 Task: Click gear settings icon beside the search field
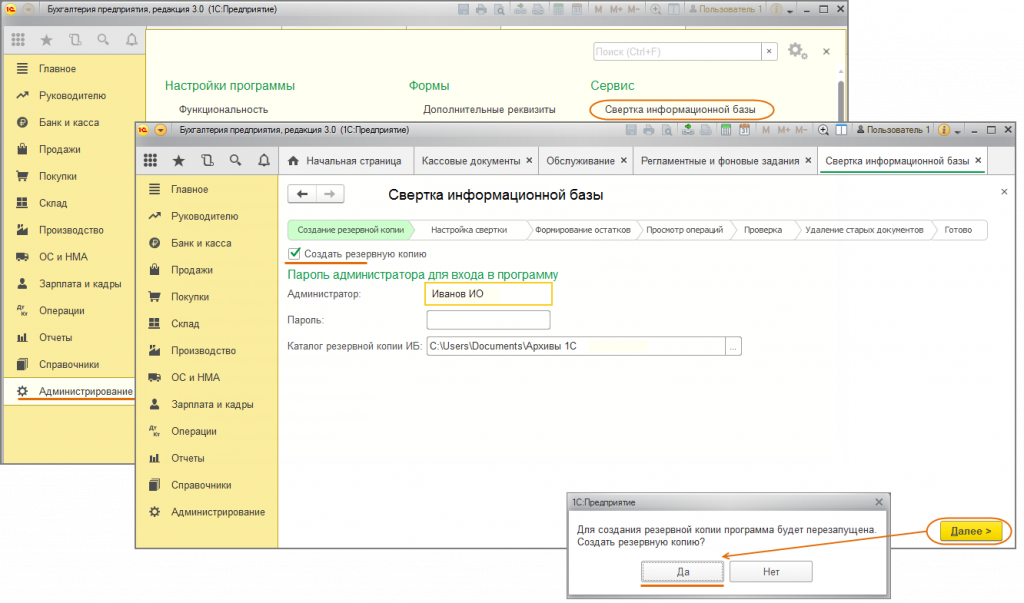click(x=796, y=51)
